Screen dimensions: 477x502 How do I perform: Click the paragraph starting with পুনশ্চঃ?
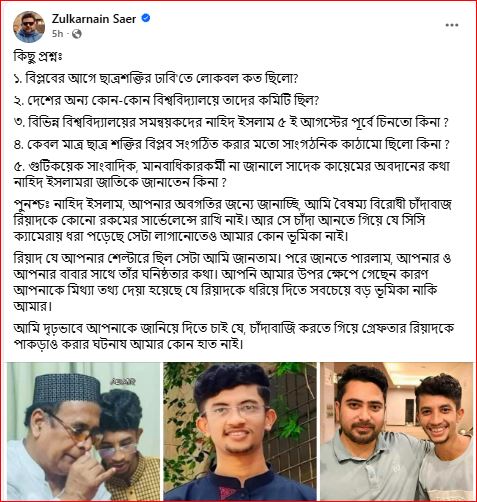(x=233, y=220)
